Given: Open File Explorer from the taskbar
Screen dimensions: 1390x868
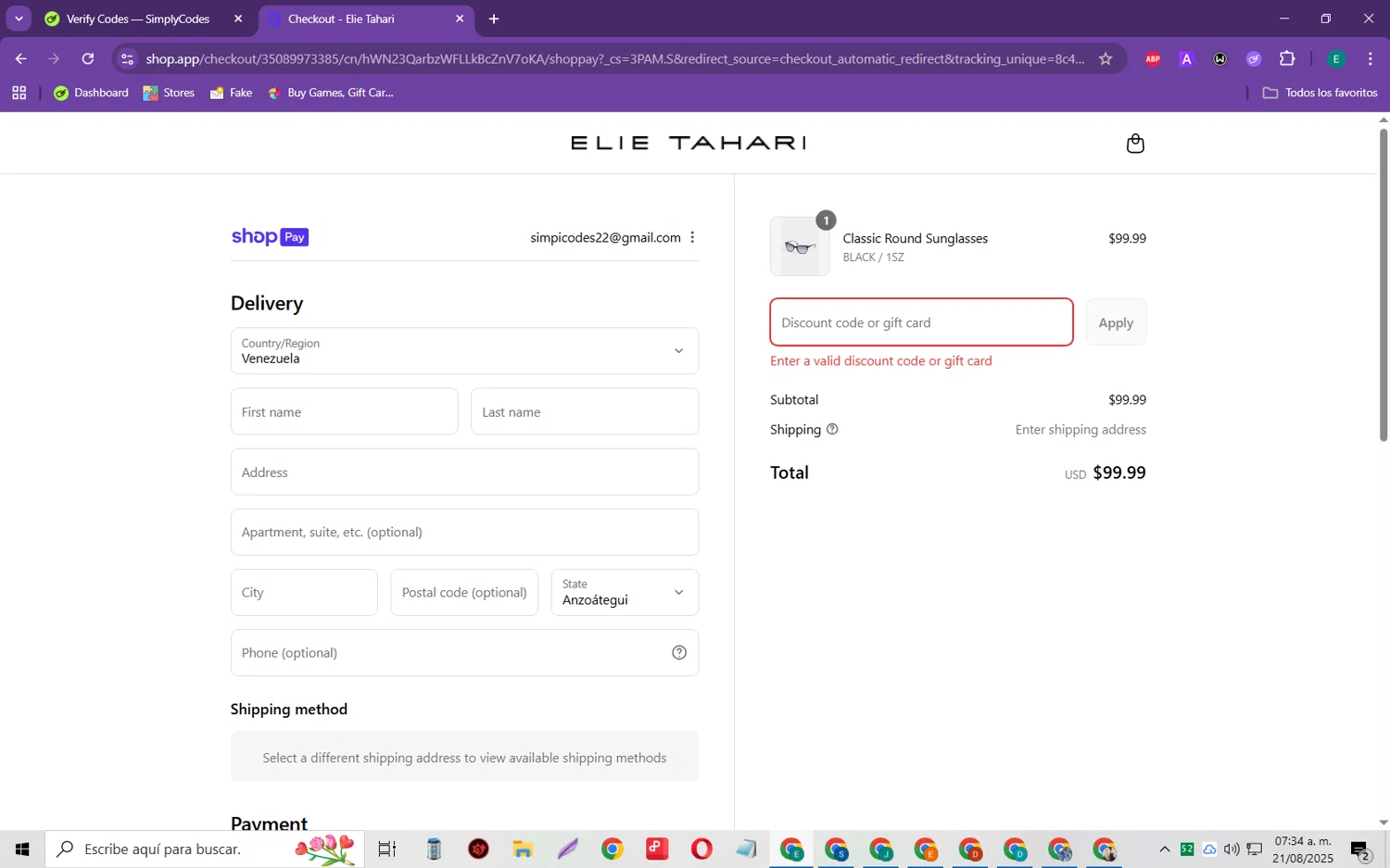Looking at the screenshot, I should (x=523, y=849).
